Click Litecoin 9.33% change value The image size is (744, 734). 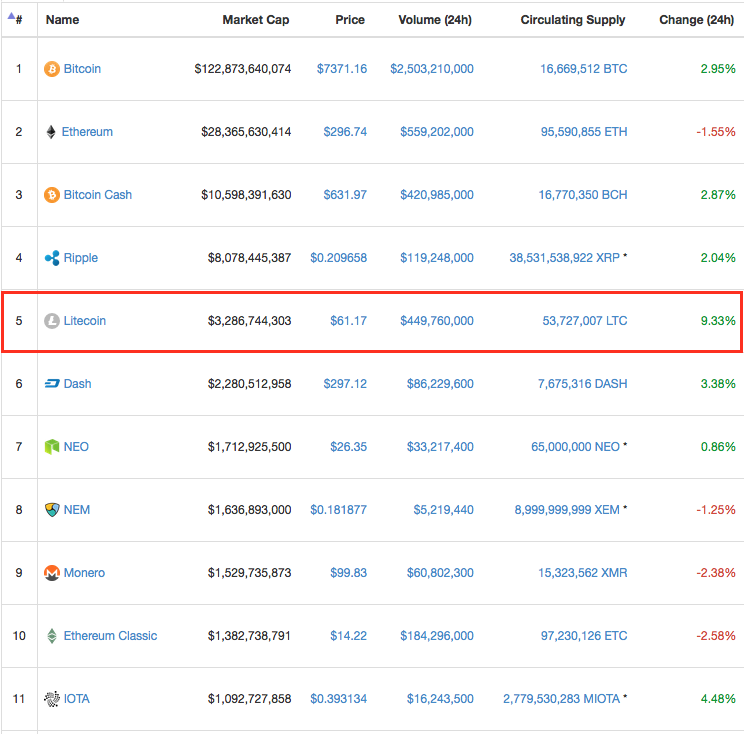[x=718, y=321]
